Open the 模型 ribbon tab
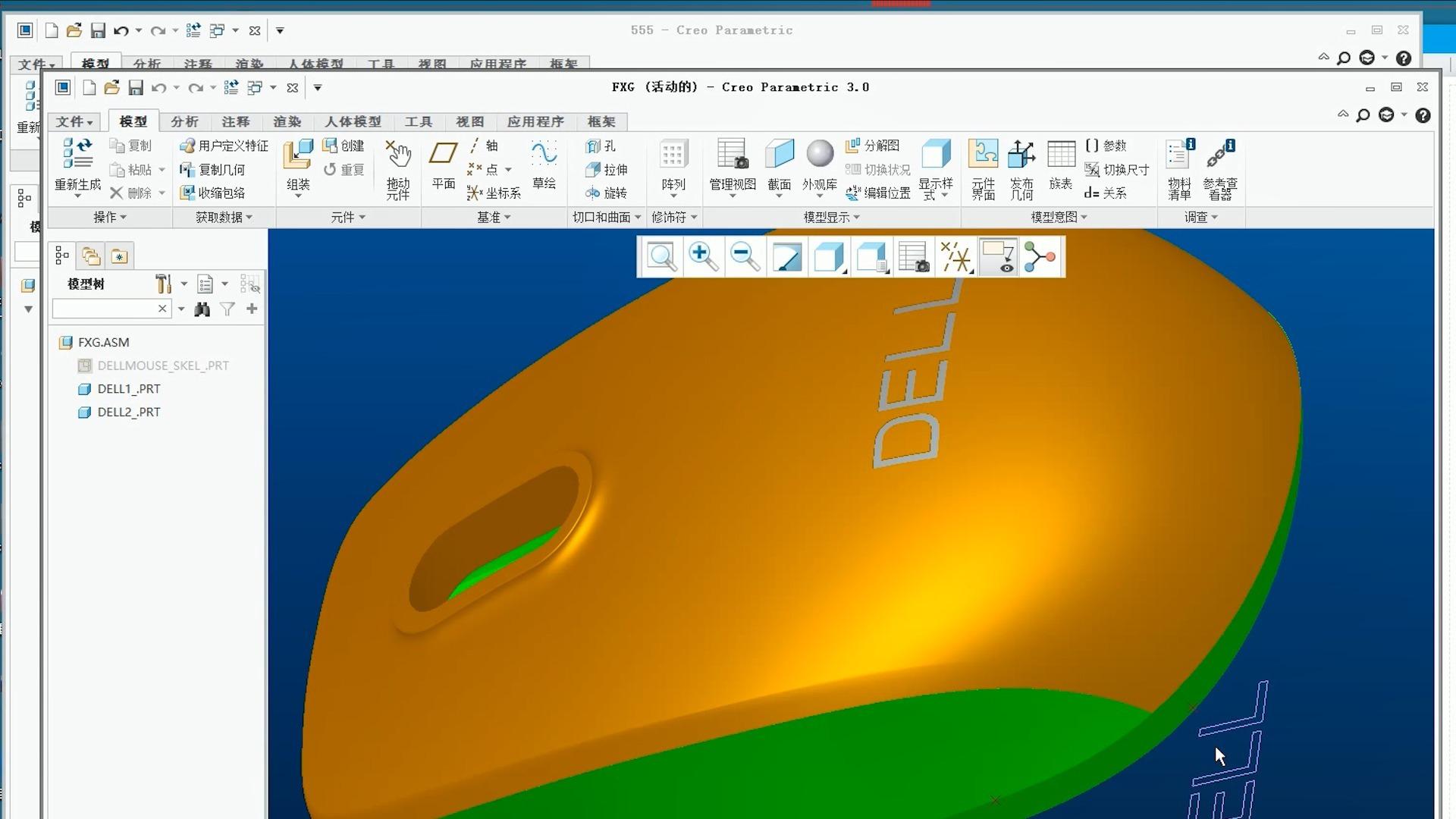Screen dimensions: 1456x819 point(133,121)
